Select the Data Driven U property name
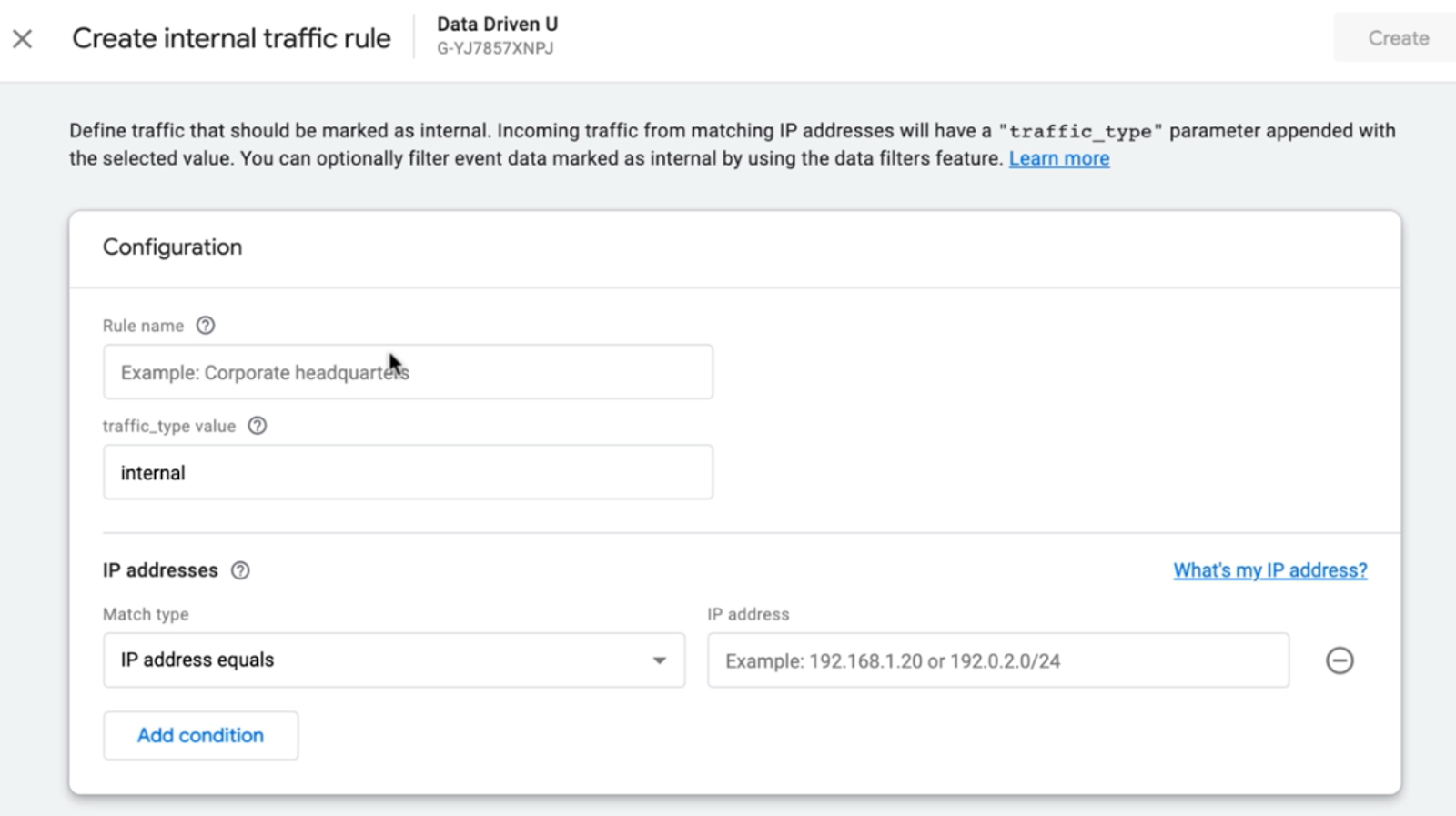 (x=498, y=25)
